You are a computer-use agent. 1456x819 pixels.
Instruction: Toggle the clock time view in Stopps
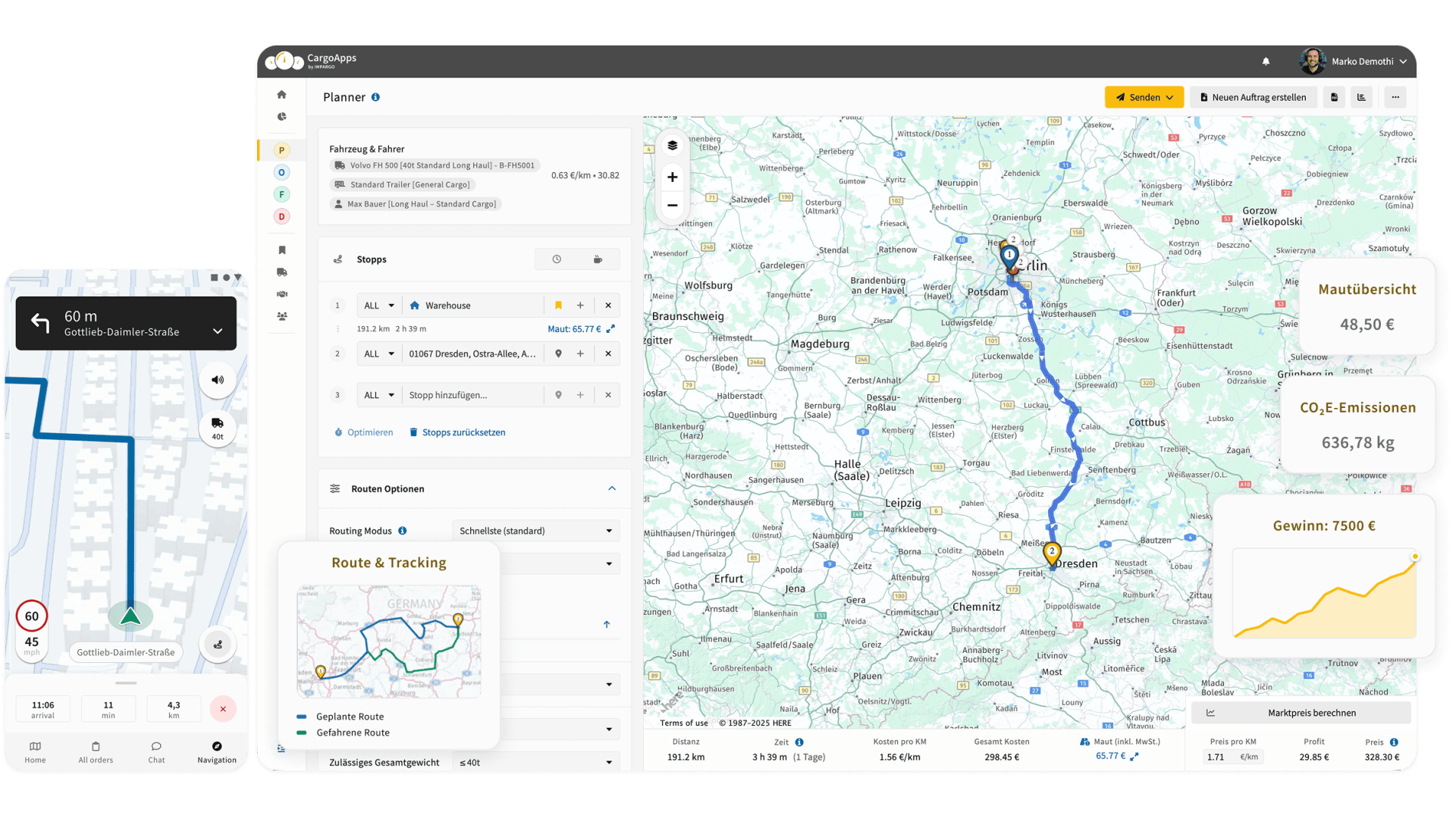click(557, 259)
